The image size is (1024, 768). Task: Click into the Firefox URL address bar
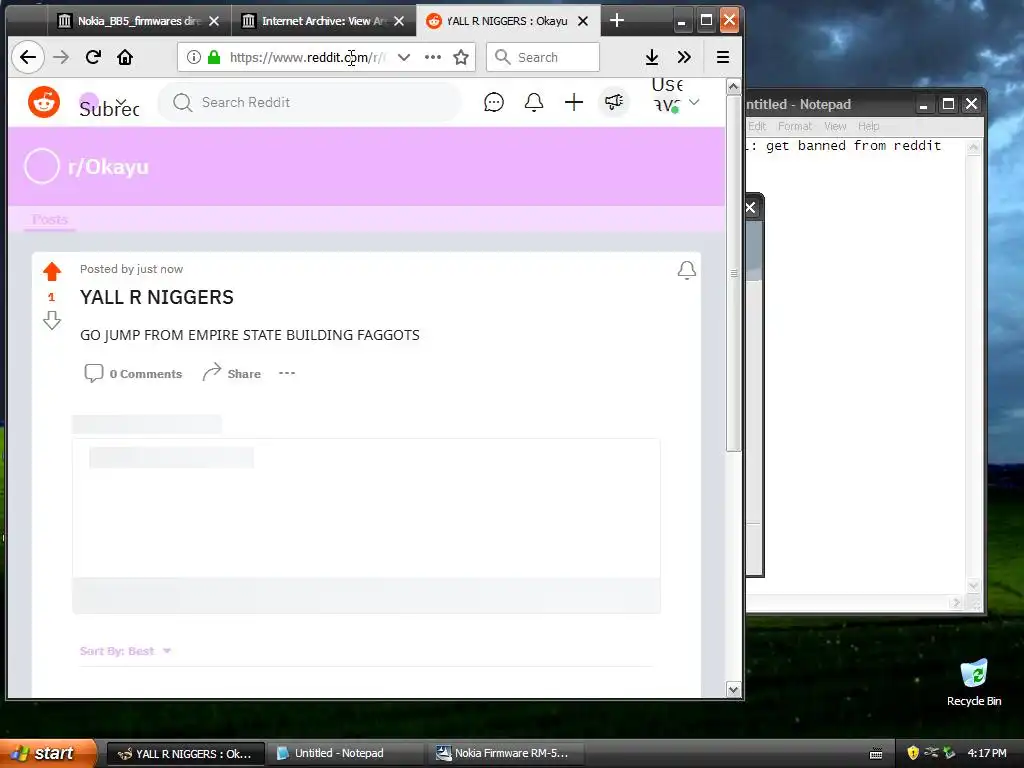(x=308, y=57)
